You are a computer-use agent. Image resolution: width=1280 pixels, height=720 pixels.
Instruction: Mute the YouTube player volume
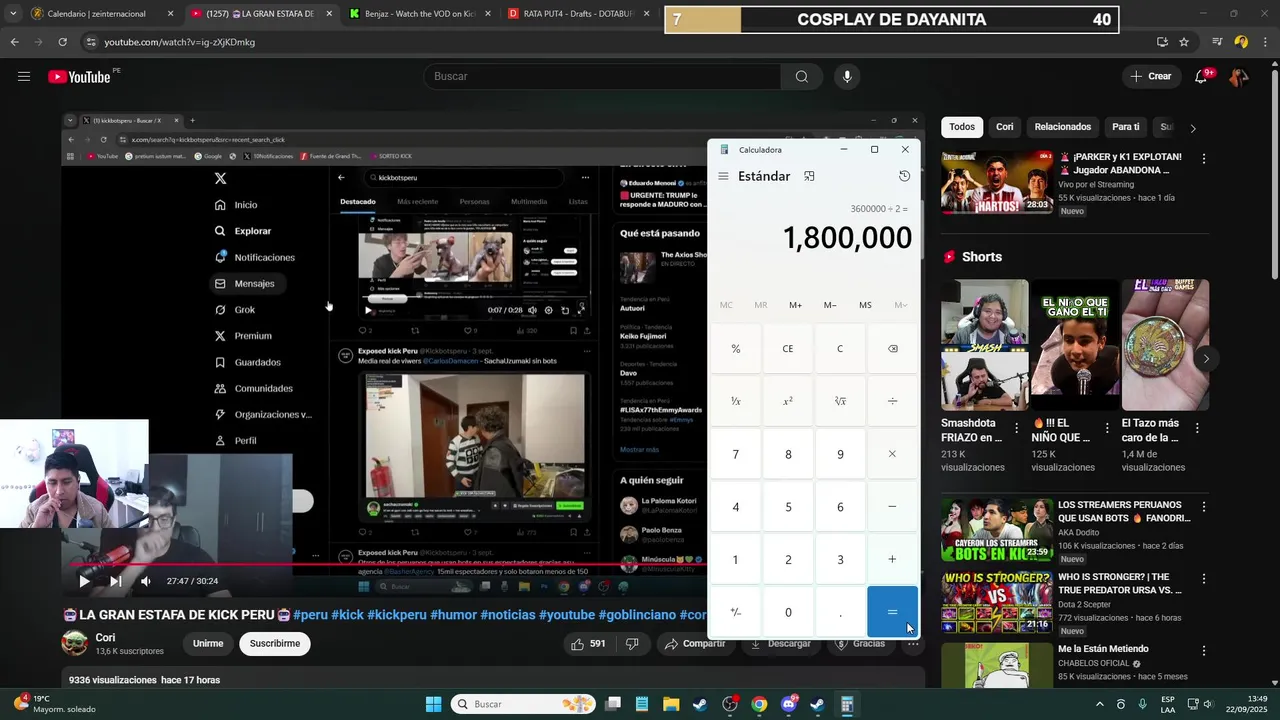[x=146, y=581]
